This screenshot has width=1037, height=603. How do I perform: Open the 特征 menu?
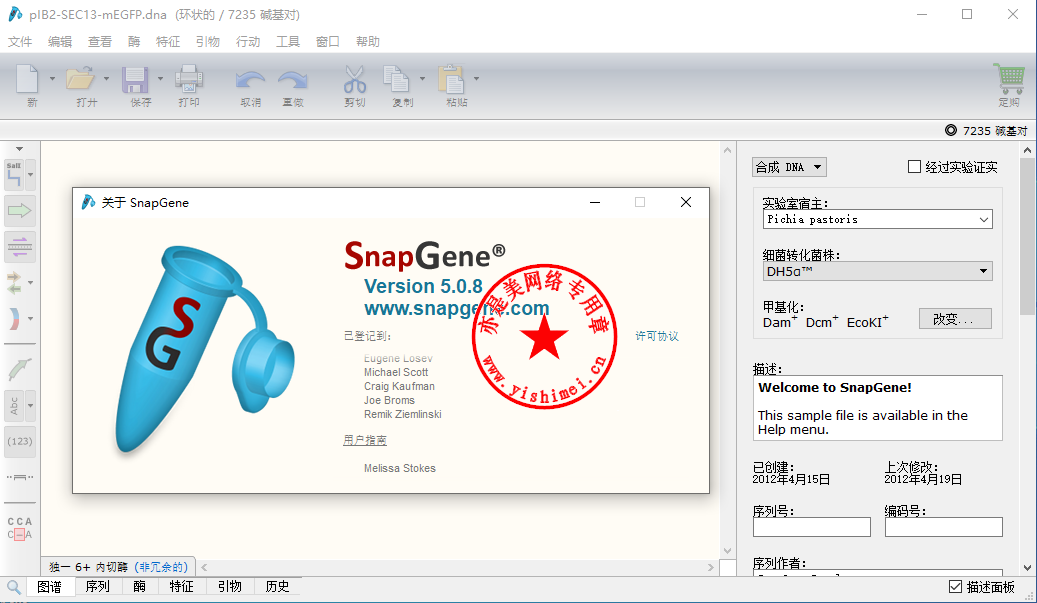pos(168,42)
